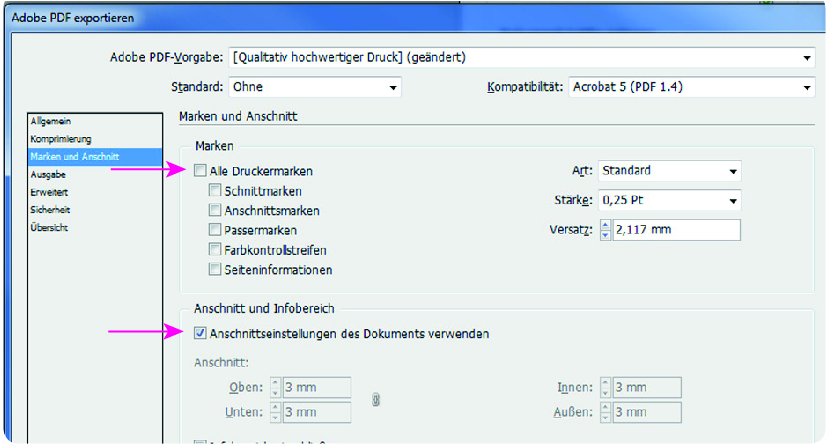The height and width of the screenshot is (447, 829).
Task: Open the Komprimierung section
Action: [x=61, y=138]
